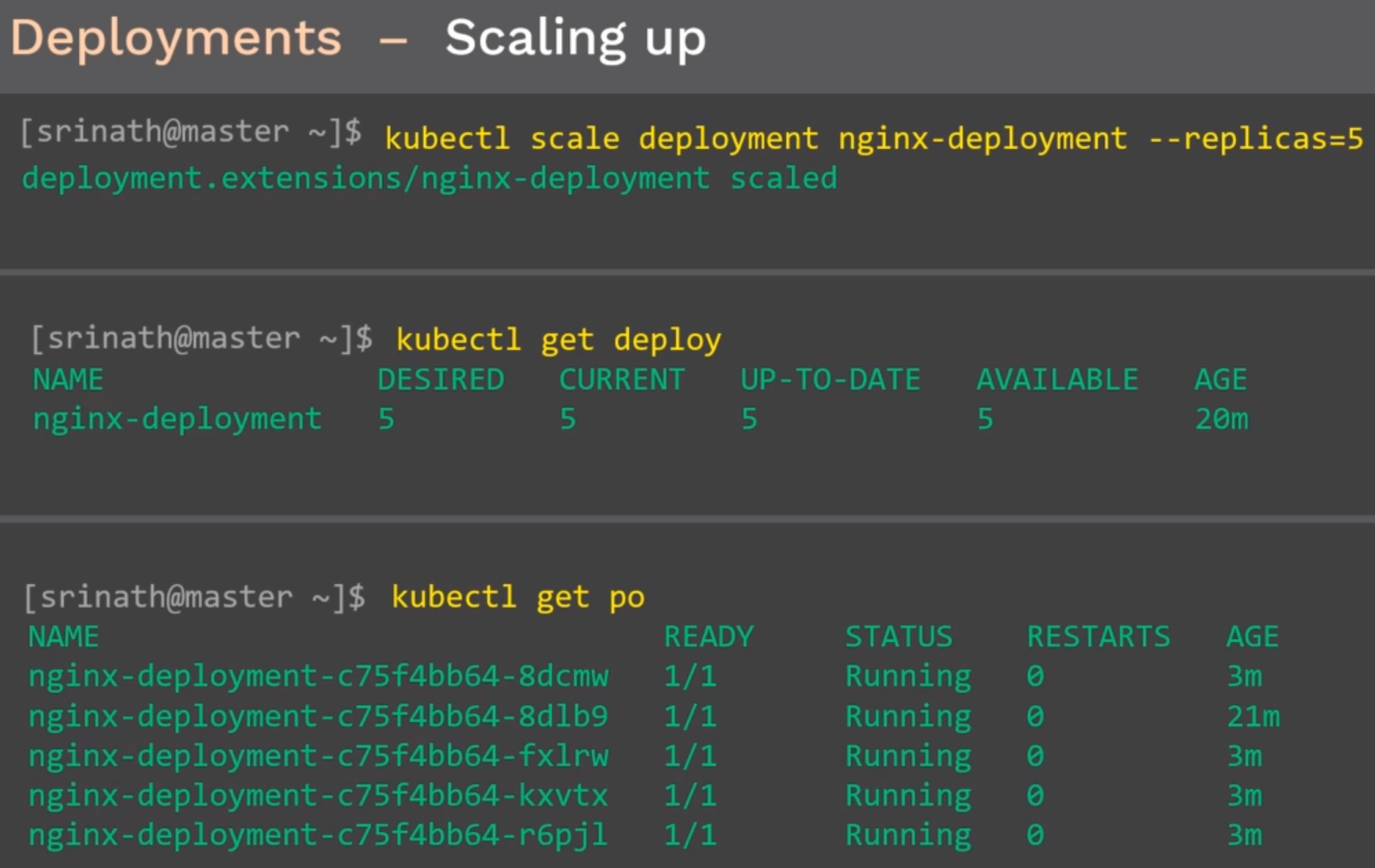1375x868 pixels.
Task: Click 'Running' status in the r6pjl row
Action: coord(908,836)
